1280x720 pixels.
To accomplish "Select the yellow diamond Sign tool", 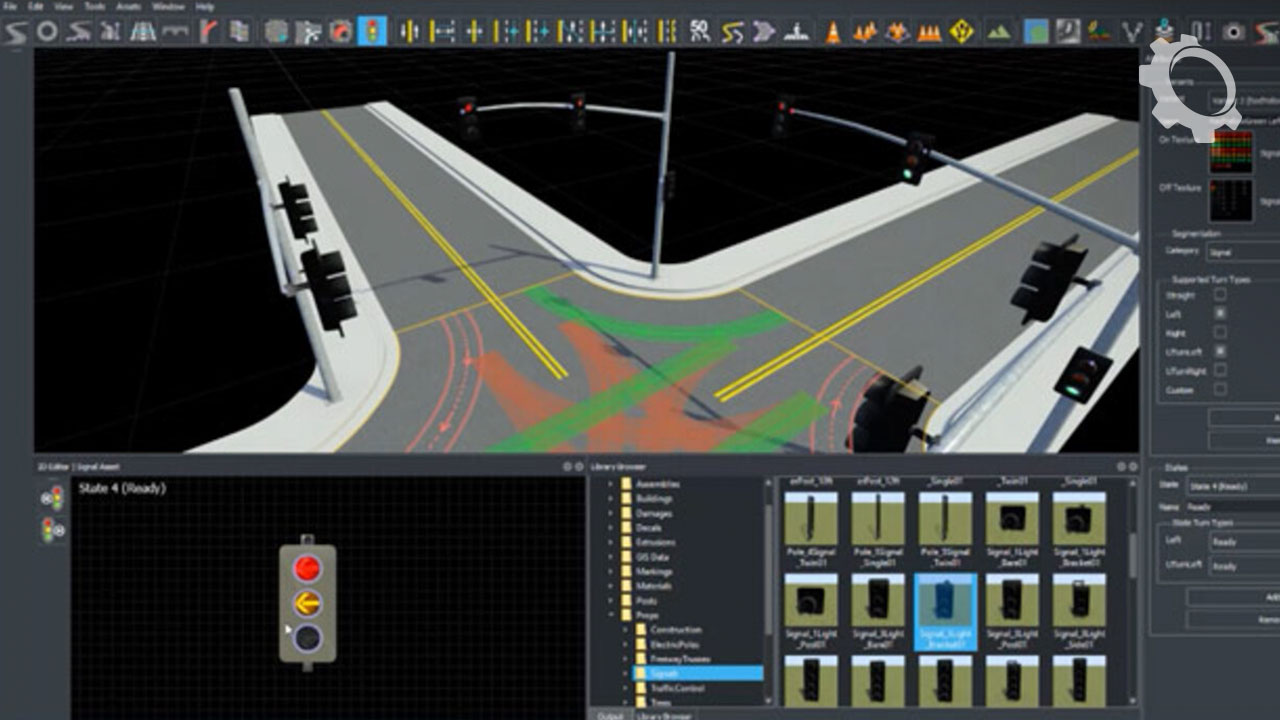I will coord(962,32).
